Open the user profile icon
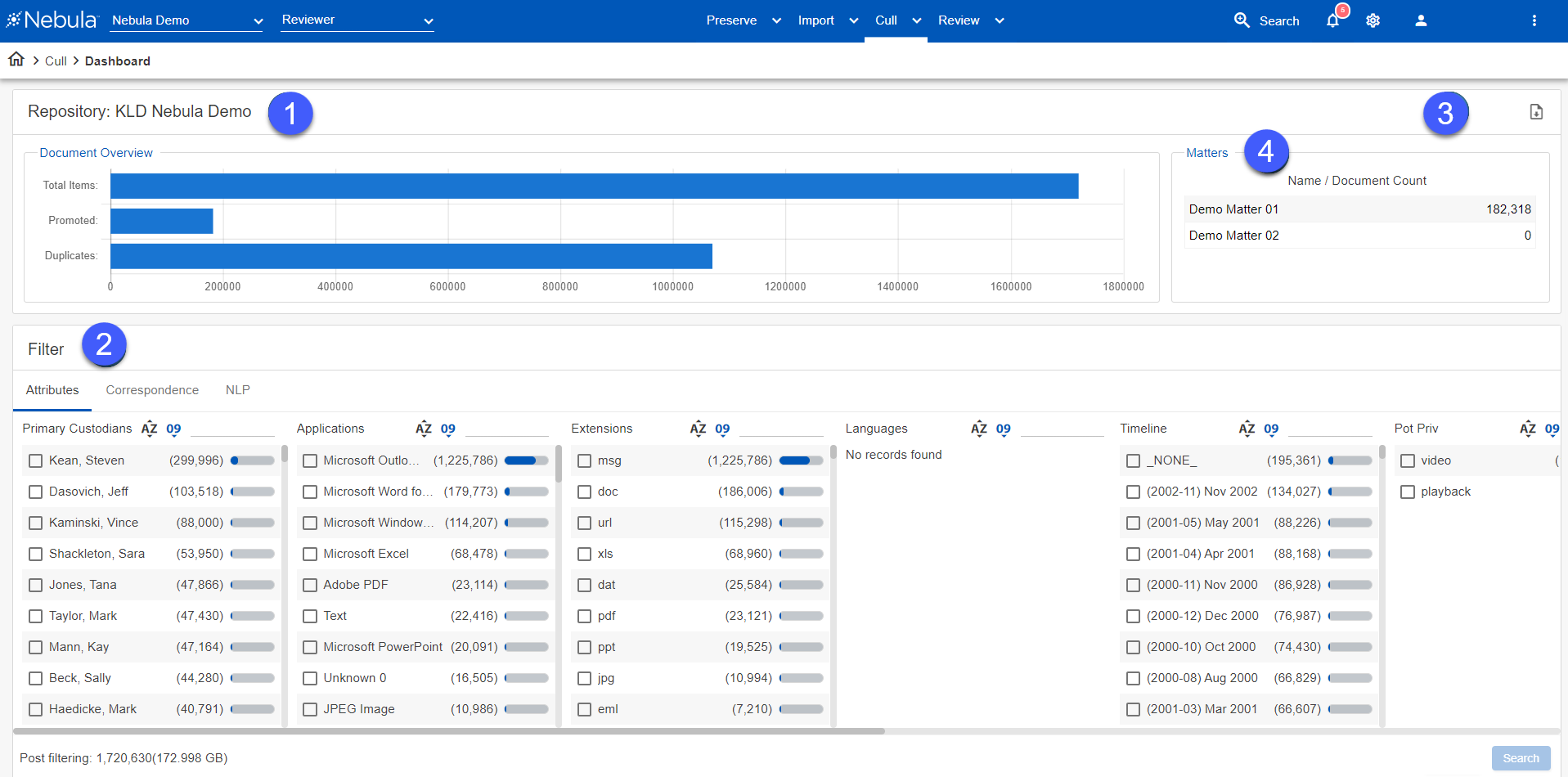Screen dimensions: 1568x777 click(x=1421, y=20)
